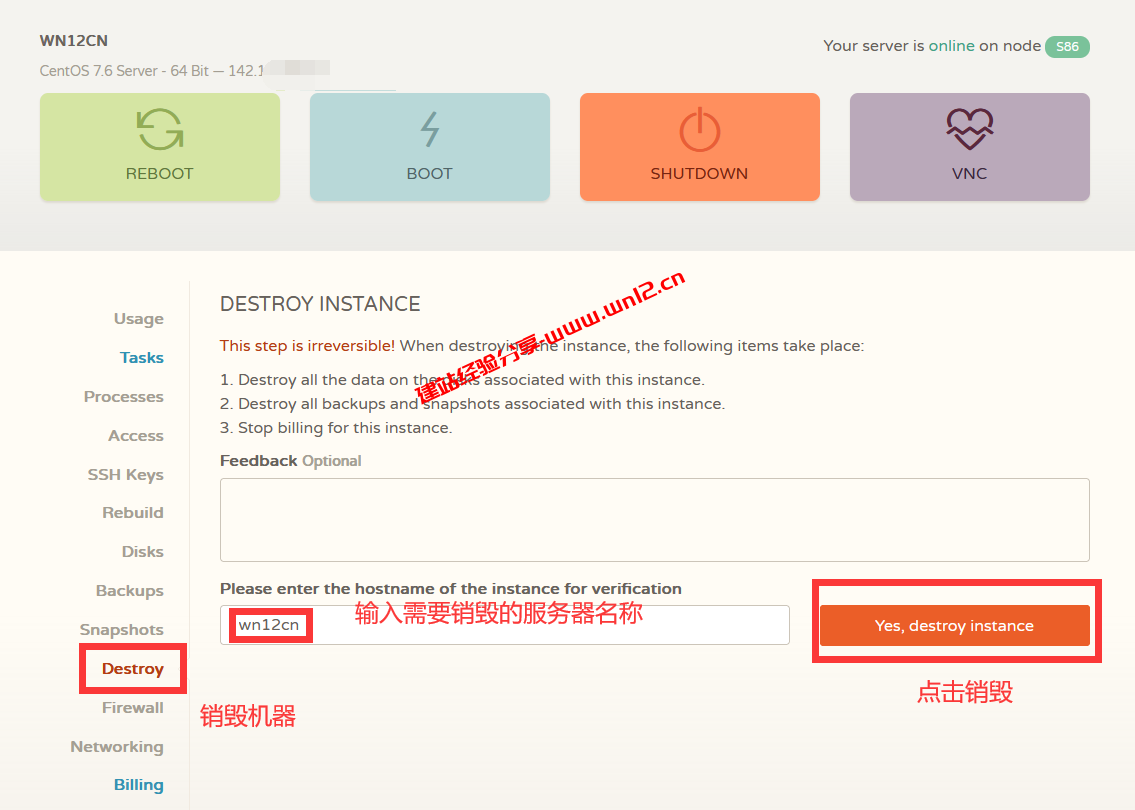Click inside the Feedback text area
Screen dimensions: 1135x810
tap(654, 518)
